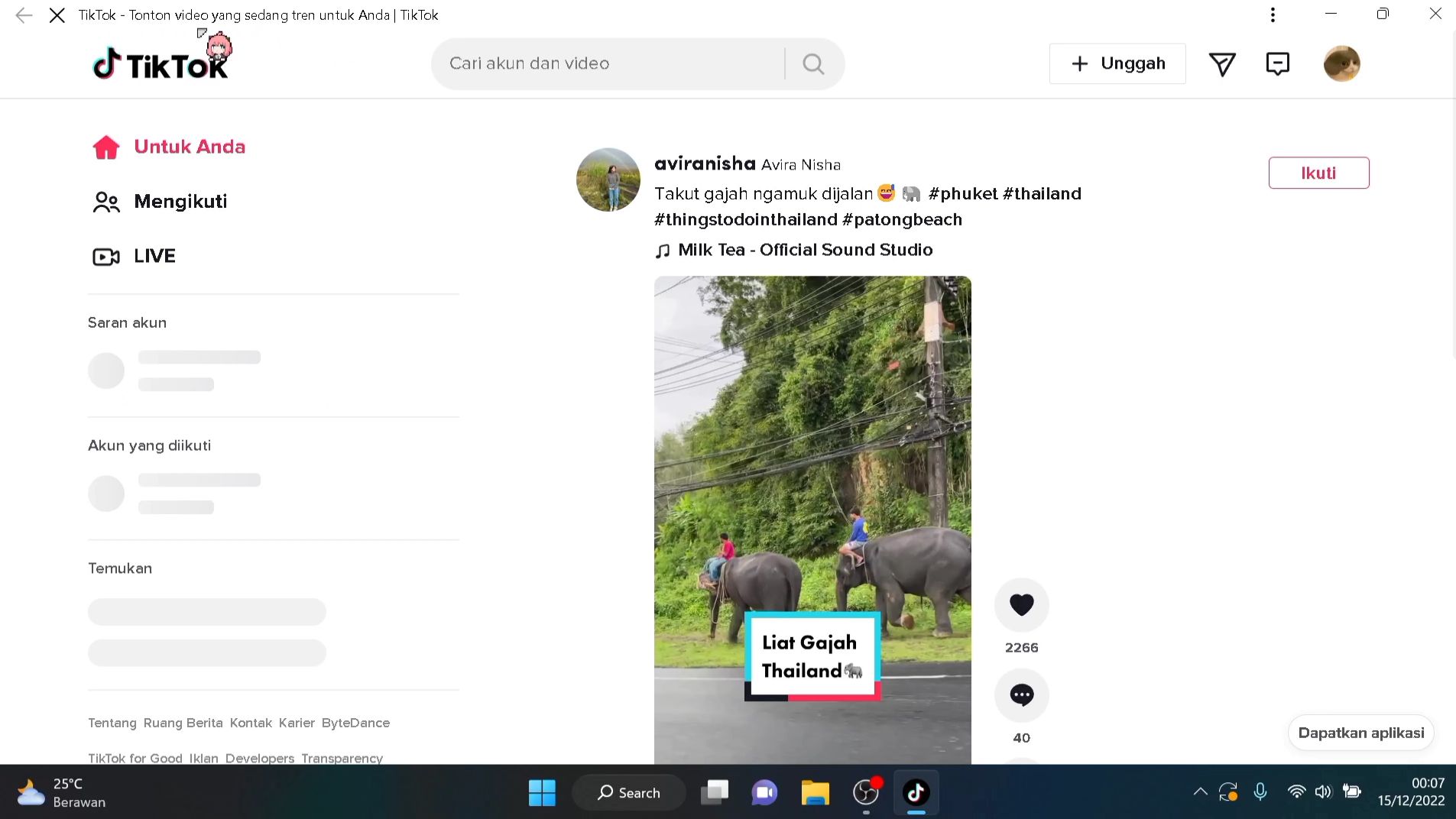Open profile avatar in header

[x=1341, y=63]
